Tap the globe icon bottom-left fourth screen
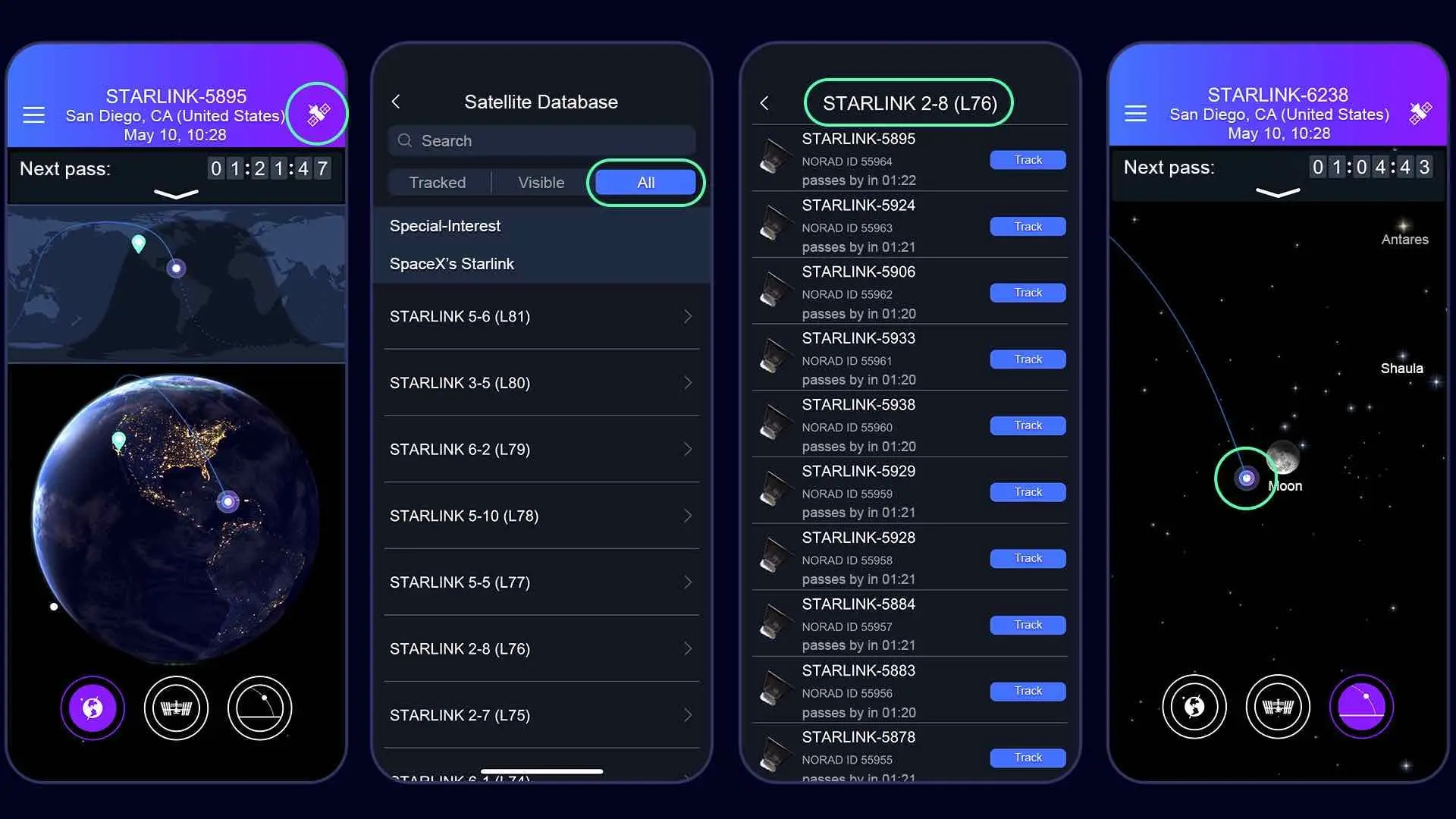Screen dimensions: 1456x819 [1194, 706]
